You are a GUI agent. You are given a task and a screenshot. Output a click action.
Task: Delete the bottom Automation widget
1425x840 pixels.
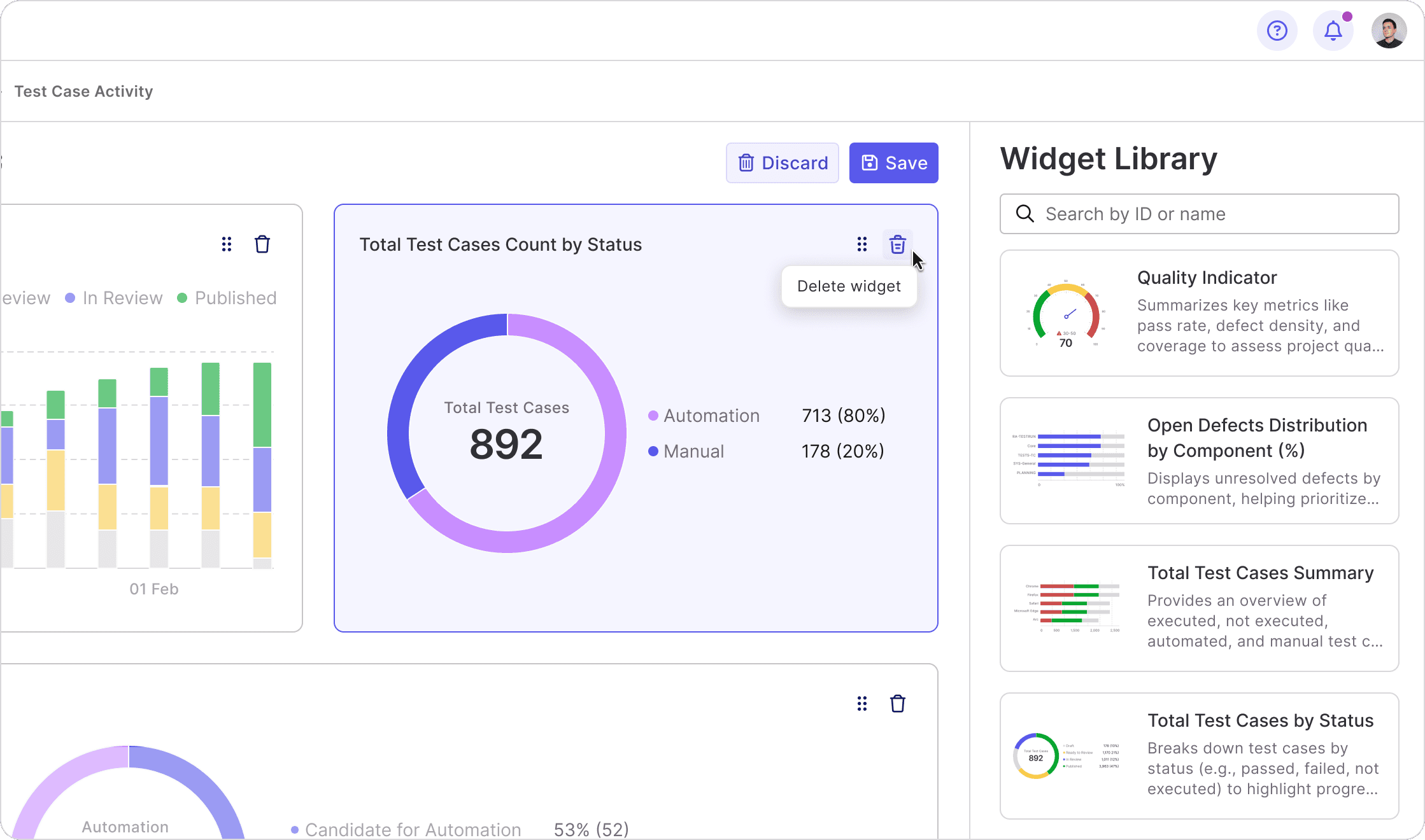pos(897,704)
